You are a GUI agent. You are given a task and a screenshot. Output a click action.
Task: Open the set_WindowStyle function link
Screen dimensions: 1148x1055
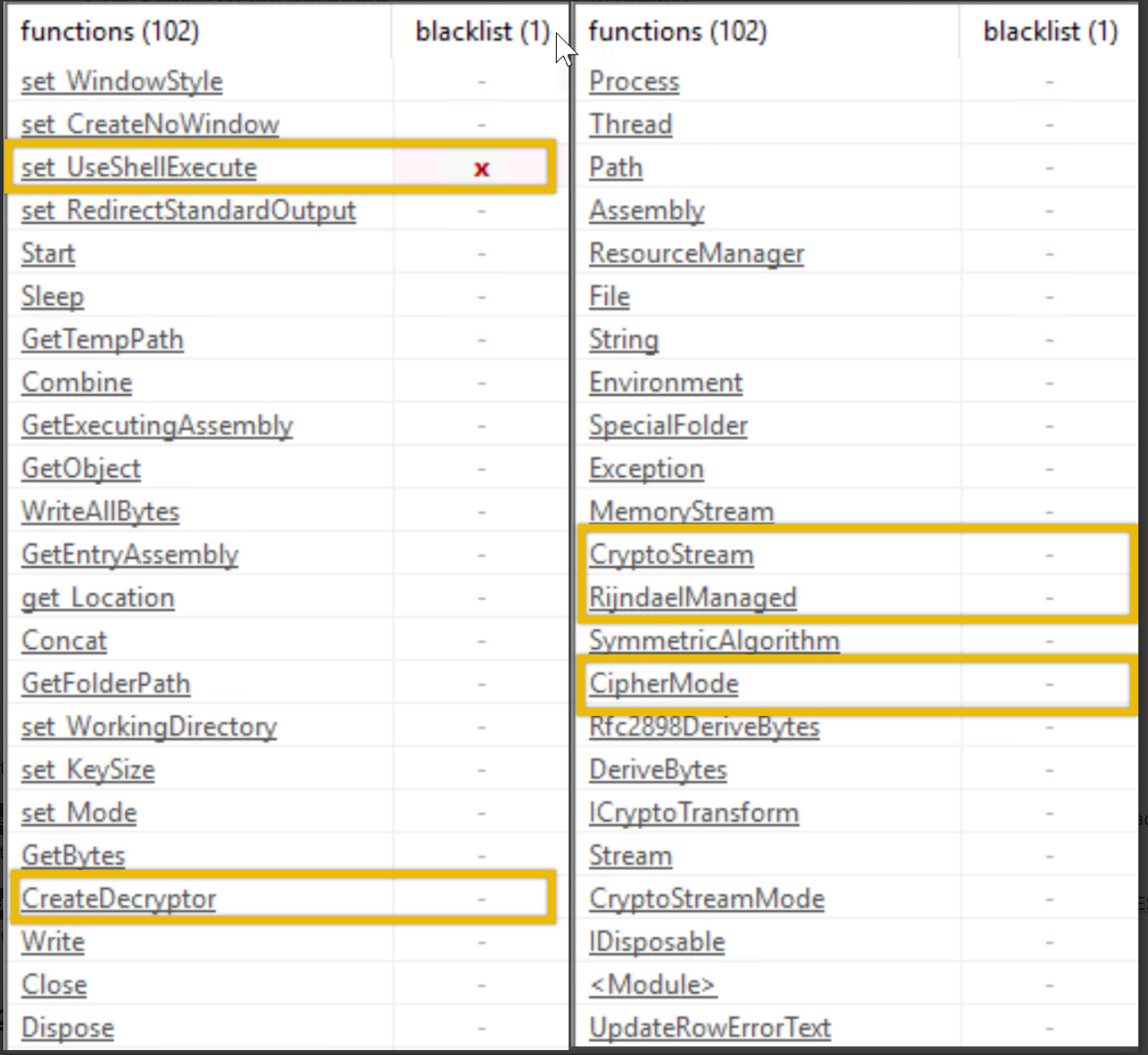121,82
